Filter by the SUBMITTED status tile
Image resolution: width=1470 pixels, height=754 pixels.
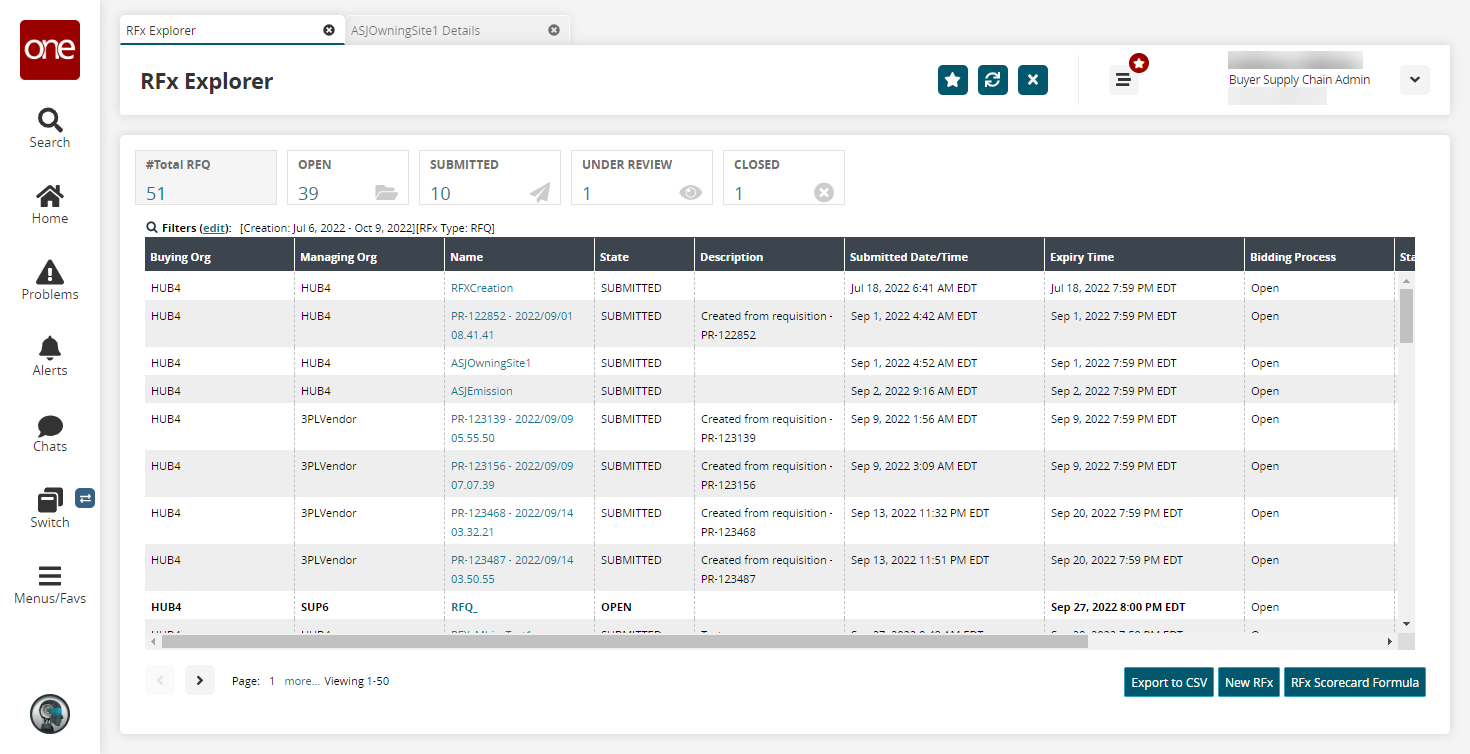pyautogui.click(x=489, y=178)
